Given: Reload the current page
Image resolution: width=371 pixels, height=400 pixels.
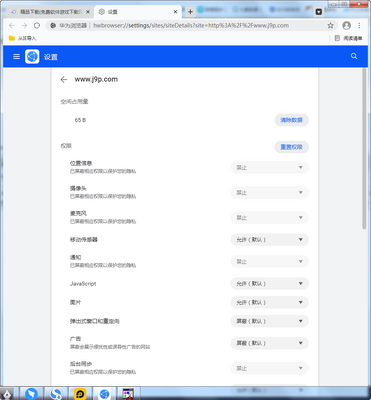Looking at the screenshot, I should [37, 25].
